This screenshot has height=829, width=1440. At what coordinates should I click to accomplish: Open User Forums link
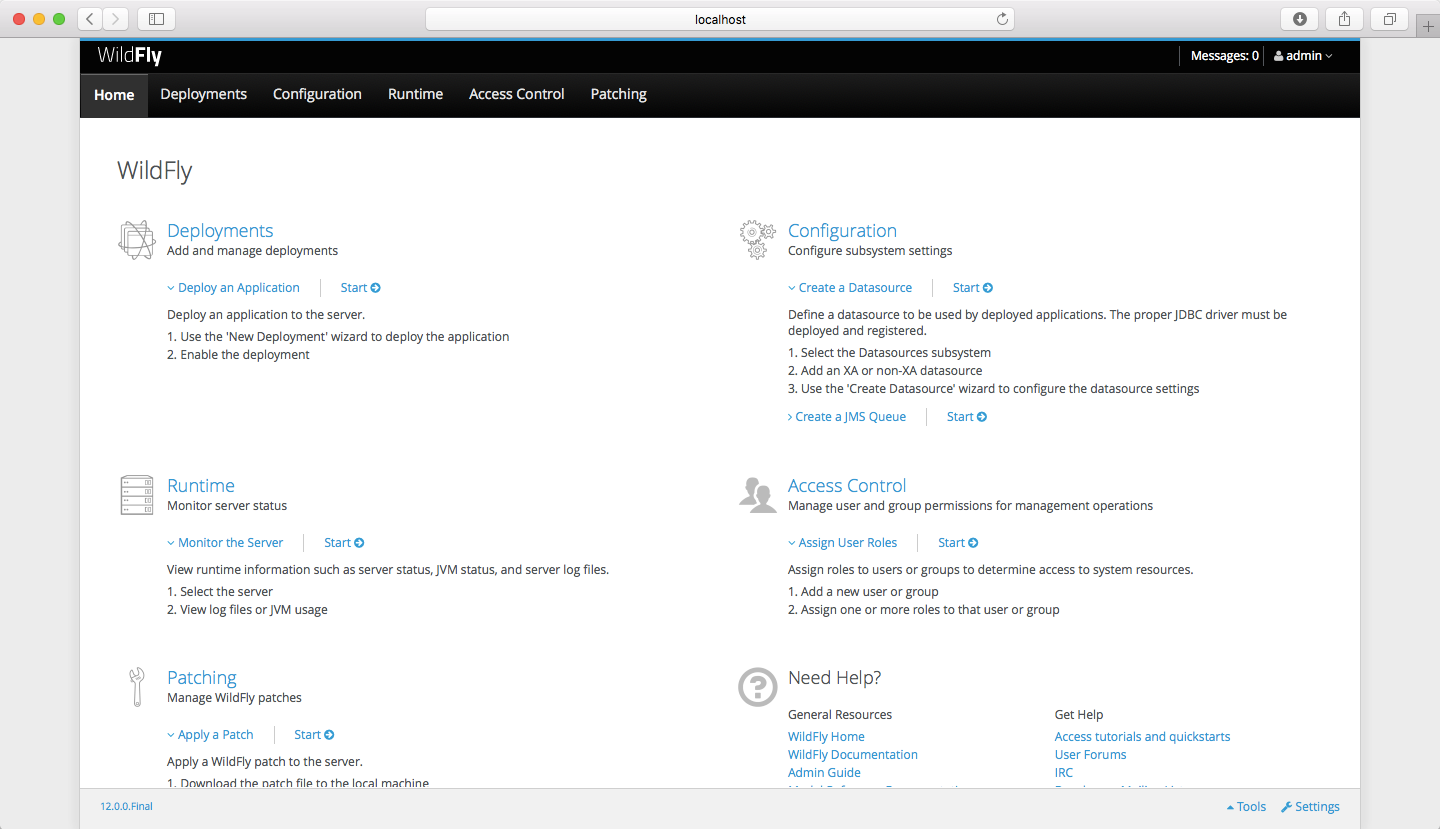[x=1090, y=755]
